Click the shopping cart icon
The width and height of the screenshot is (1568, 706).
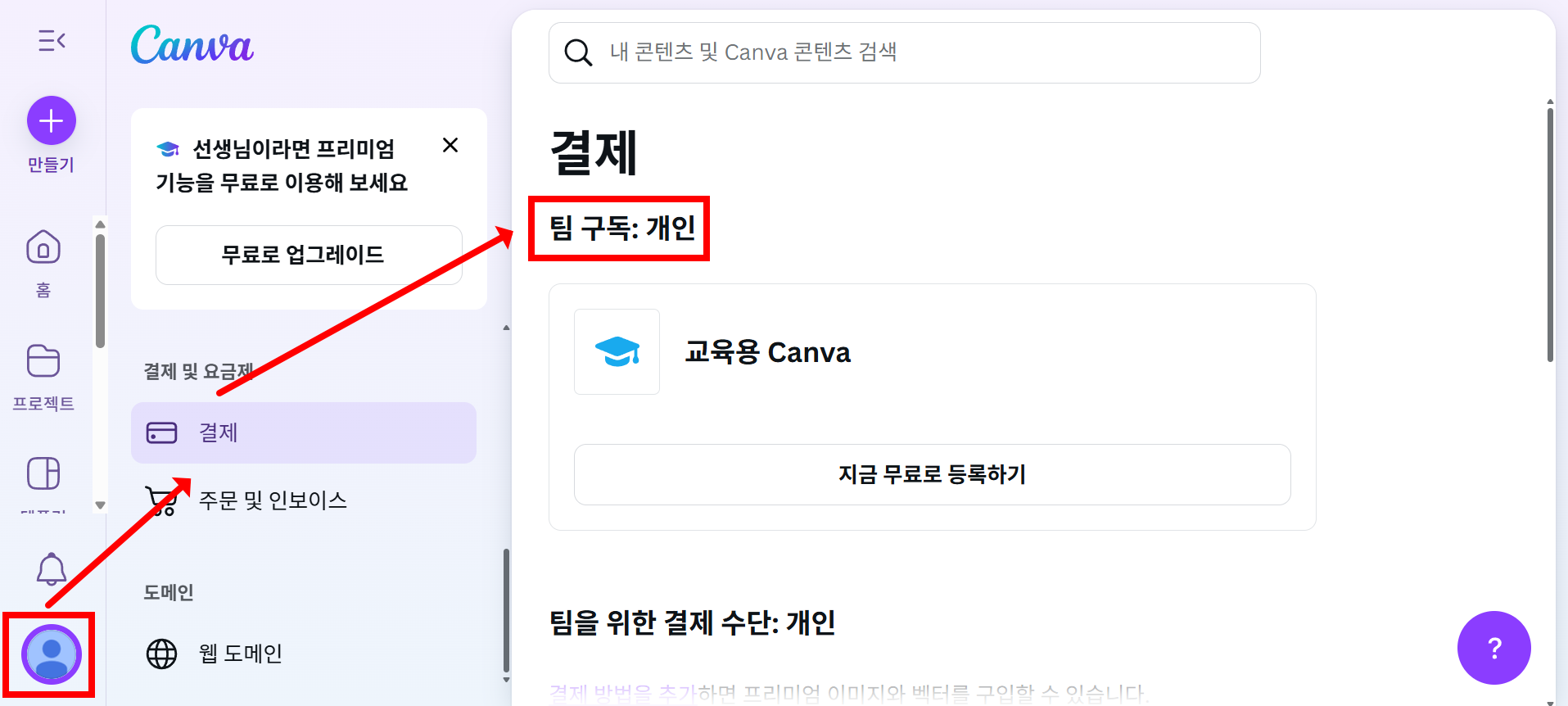click(161, 500)
